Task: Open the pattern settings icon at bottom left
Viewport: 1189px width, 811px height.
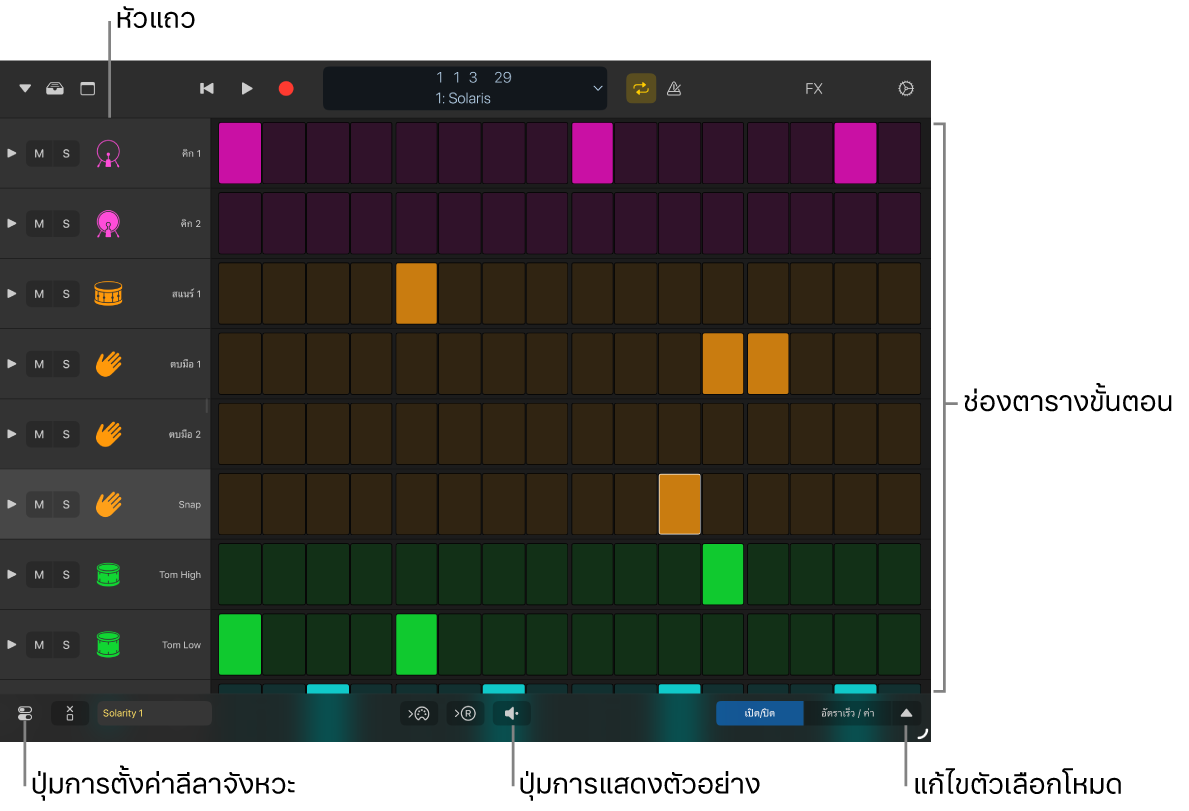Action: [25, 713]
